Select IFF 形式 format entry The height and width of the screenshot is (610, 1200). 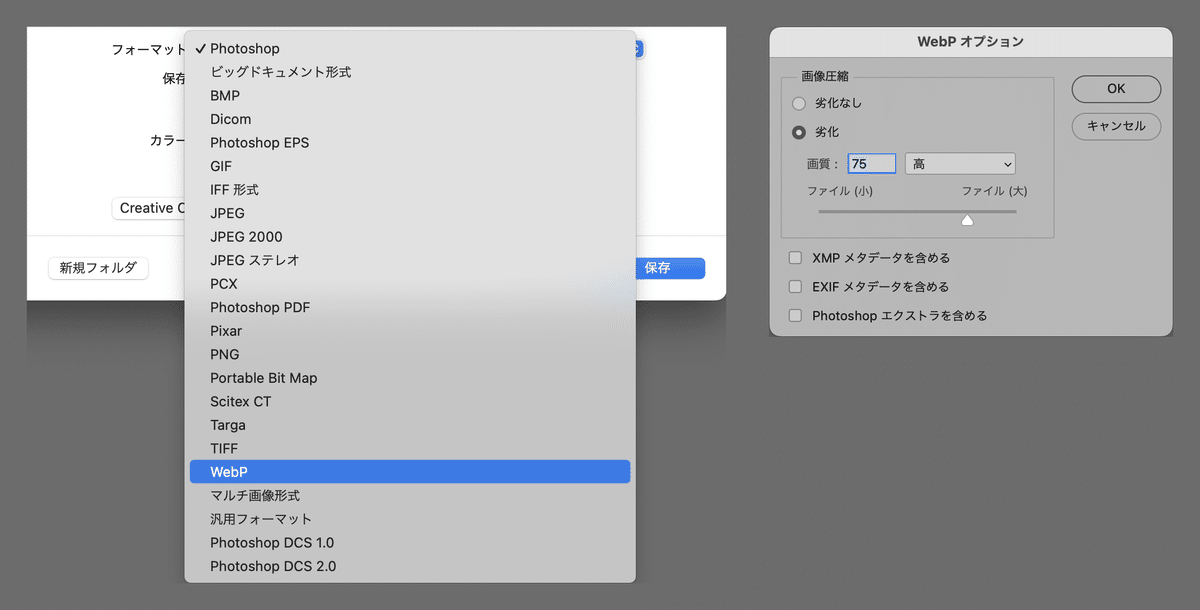[x=410, y=189]
